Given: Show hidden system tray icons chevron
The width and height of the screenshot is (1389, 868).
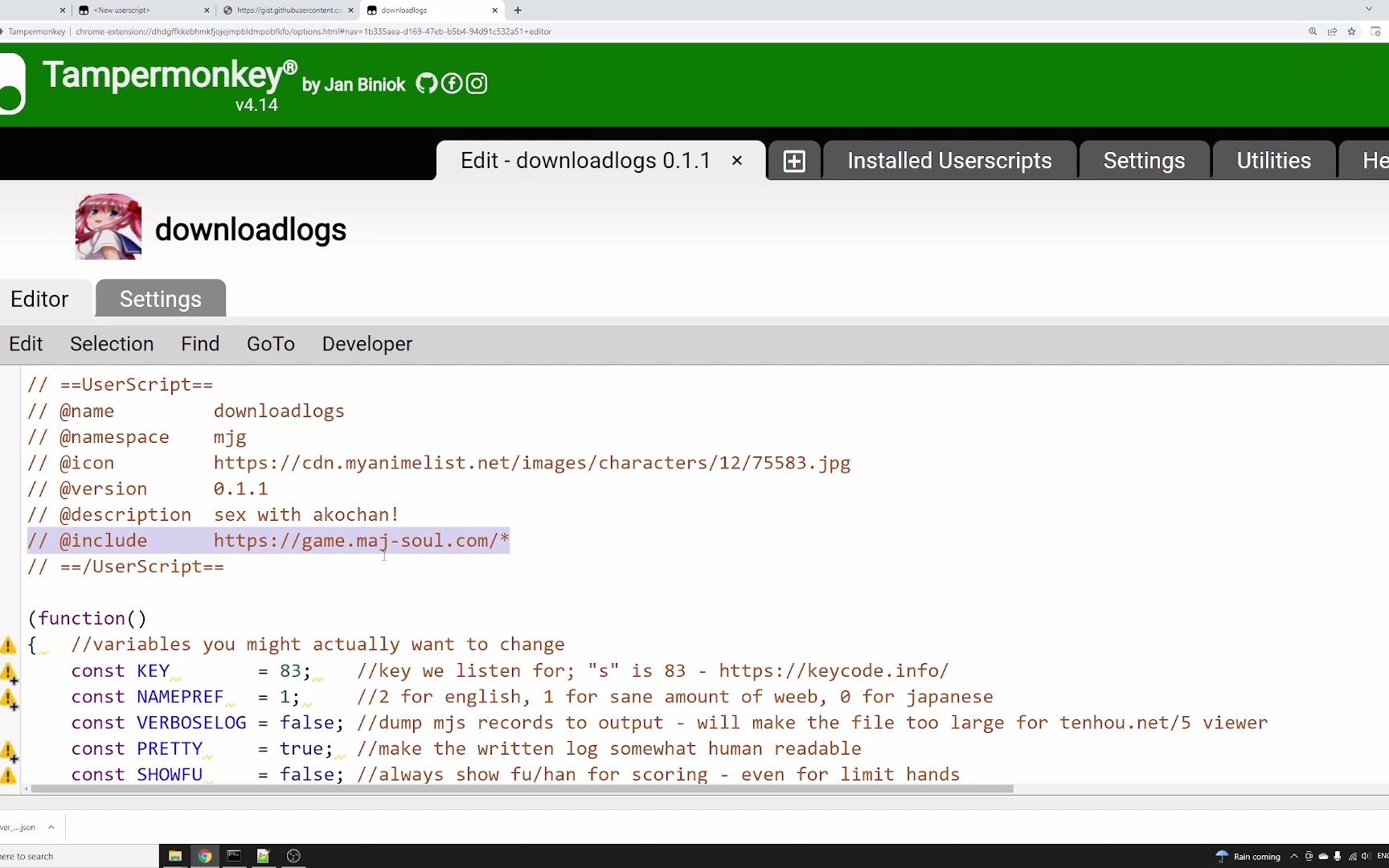Looking at the screenshot, I should 1294,856.
